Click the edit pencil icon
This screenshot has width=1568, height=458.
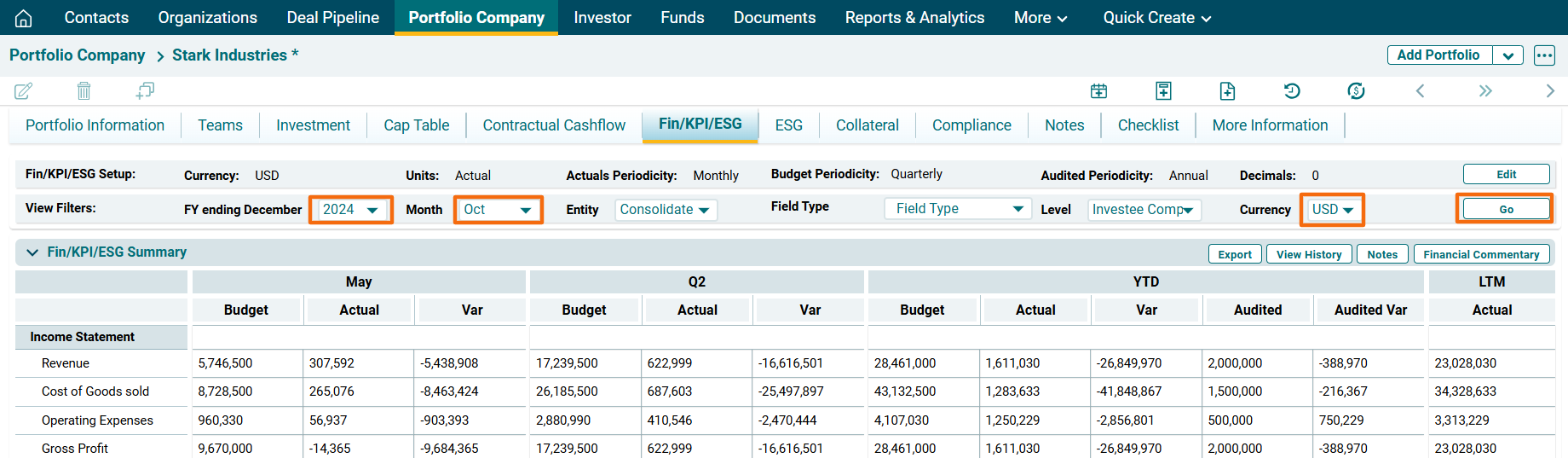(24, 90)
